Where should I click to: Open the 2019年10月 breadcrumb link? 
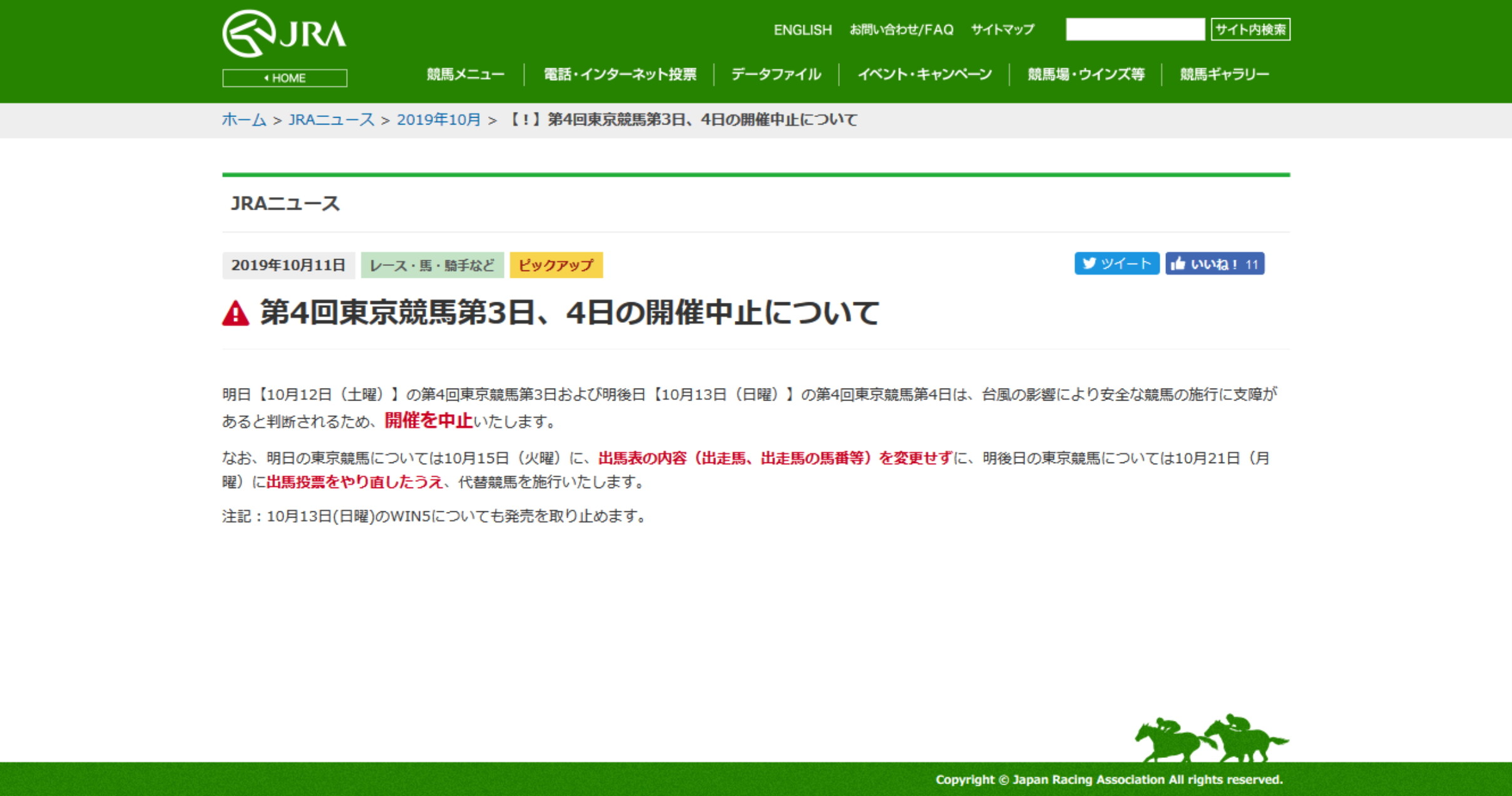439,120
